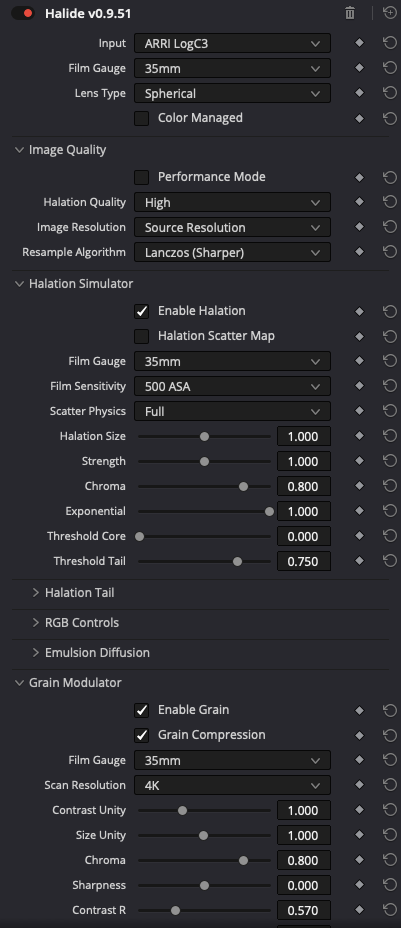Reset the Film Sensitivity parameter
The width and height of the screenshot is (401, 928).
pyautogui.click(x=390, y=386)
